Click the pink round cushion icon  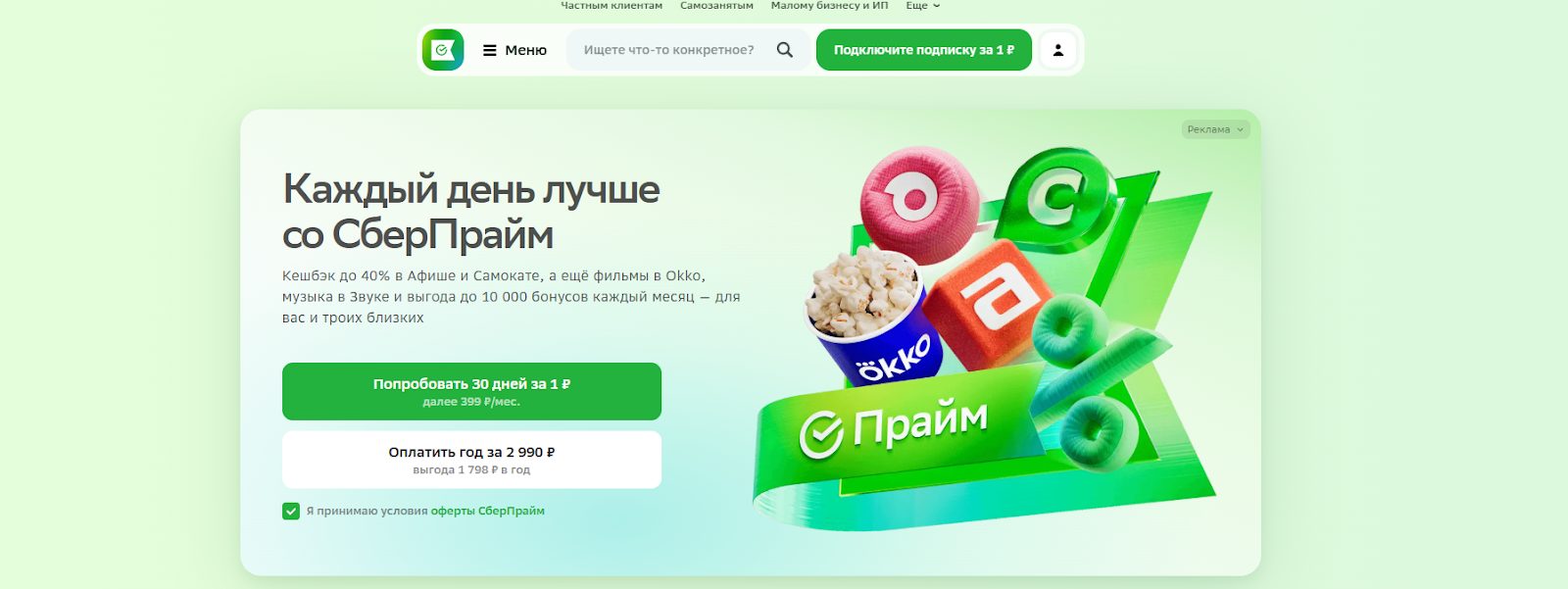pos(918,204)
